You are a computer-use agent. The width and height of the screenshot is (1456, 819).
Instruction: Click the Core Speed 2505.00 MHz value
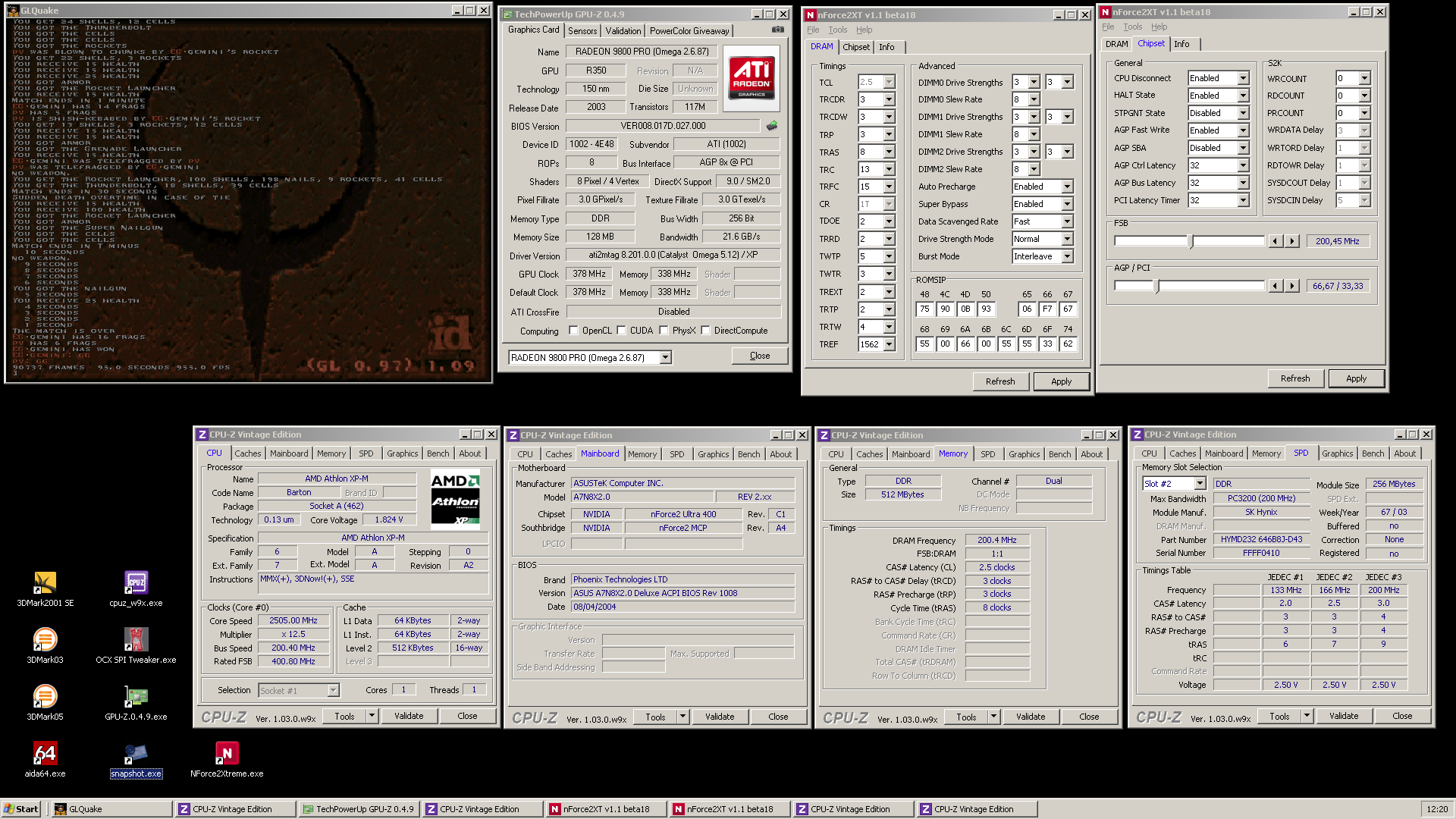(293, 620)
